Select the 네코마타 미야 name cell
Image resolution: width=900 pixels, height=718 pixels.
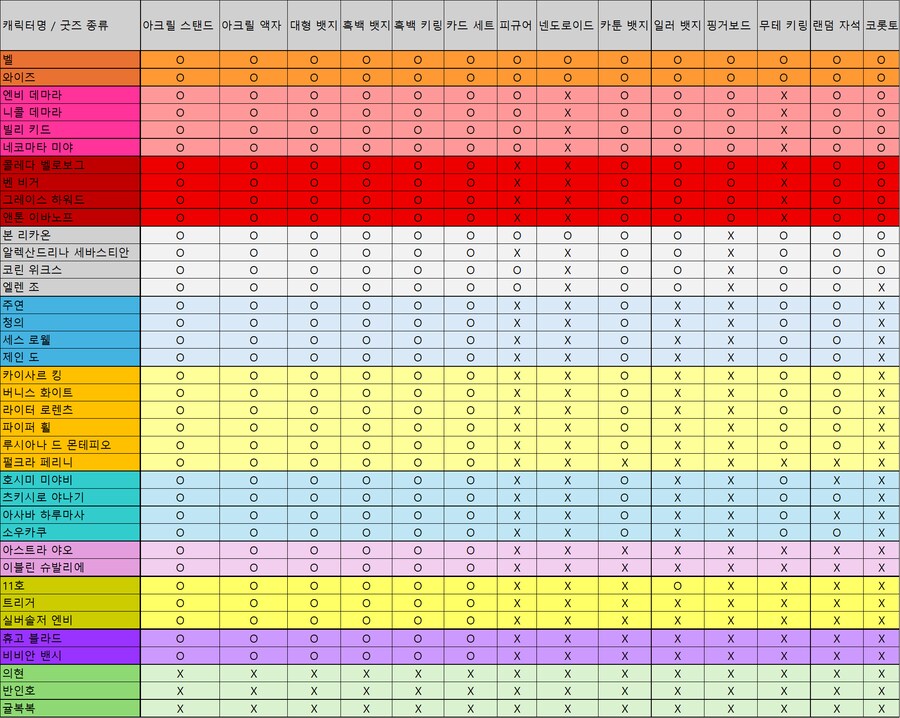pos(70,147)
